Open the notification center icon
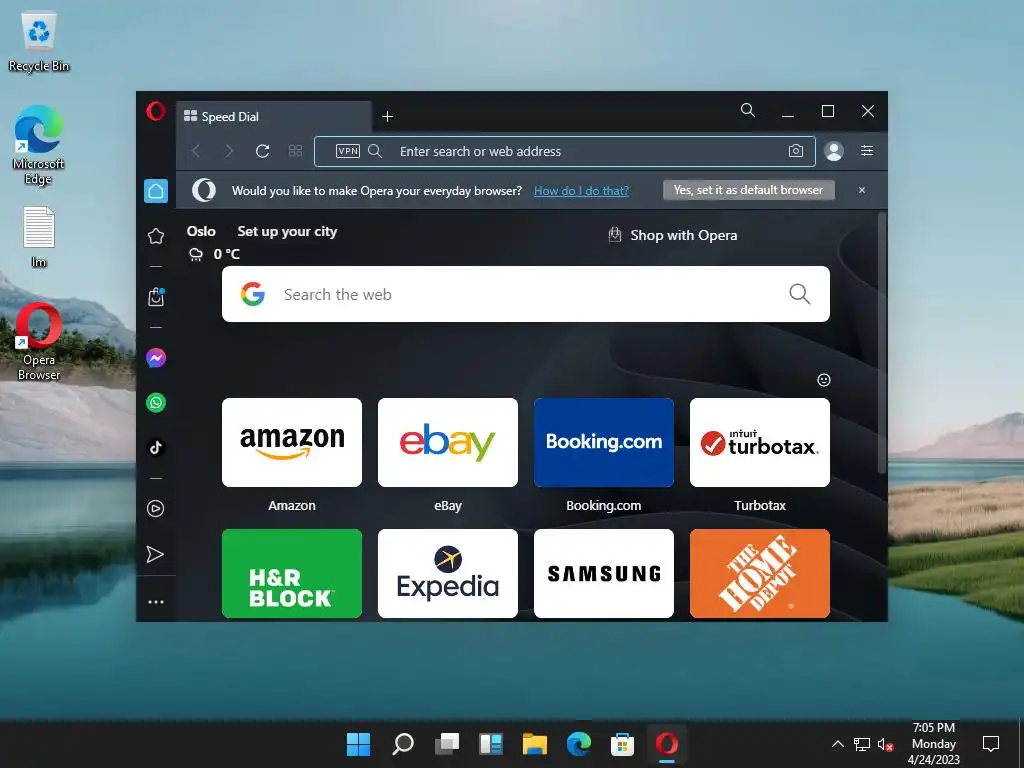Viewport: 1024px width, 768px height. tap(991, 744)
